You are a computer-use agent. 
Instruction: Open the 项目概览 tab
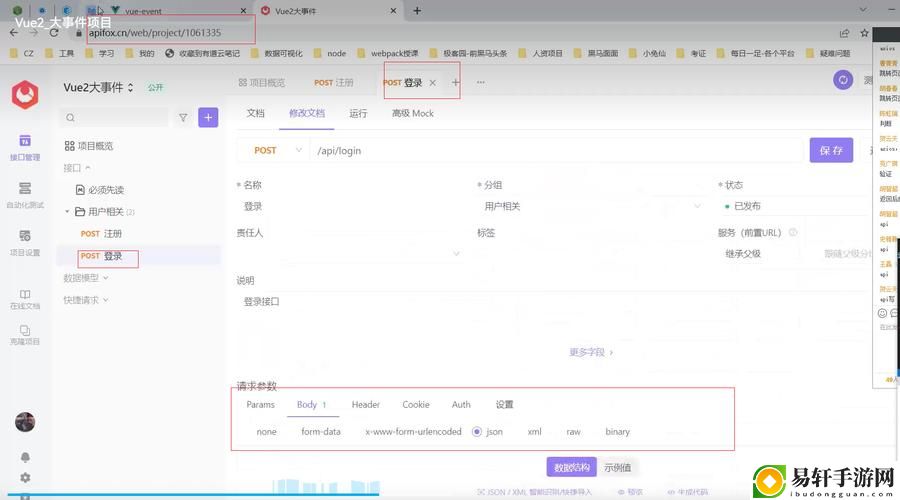[262, 83]
